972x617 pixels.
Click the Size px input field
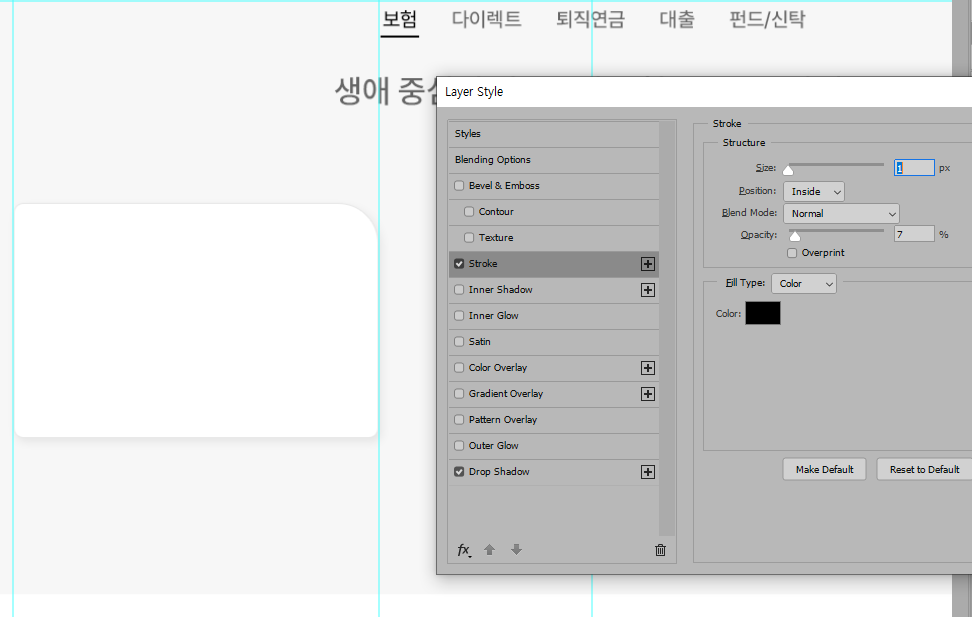click(914, 167)
